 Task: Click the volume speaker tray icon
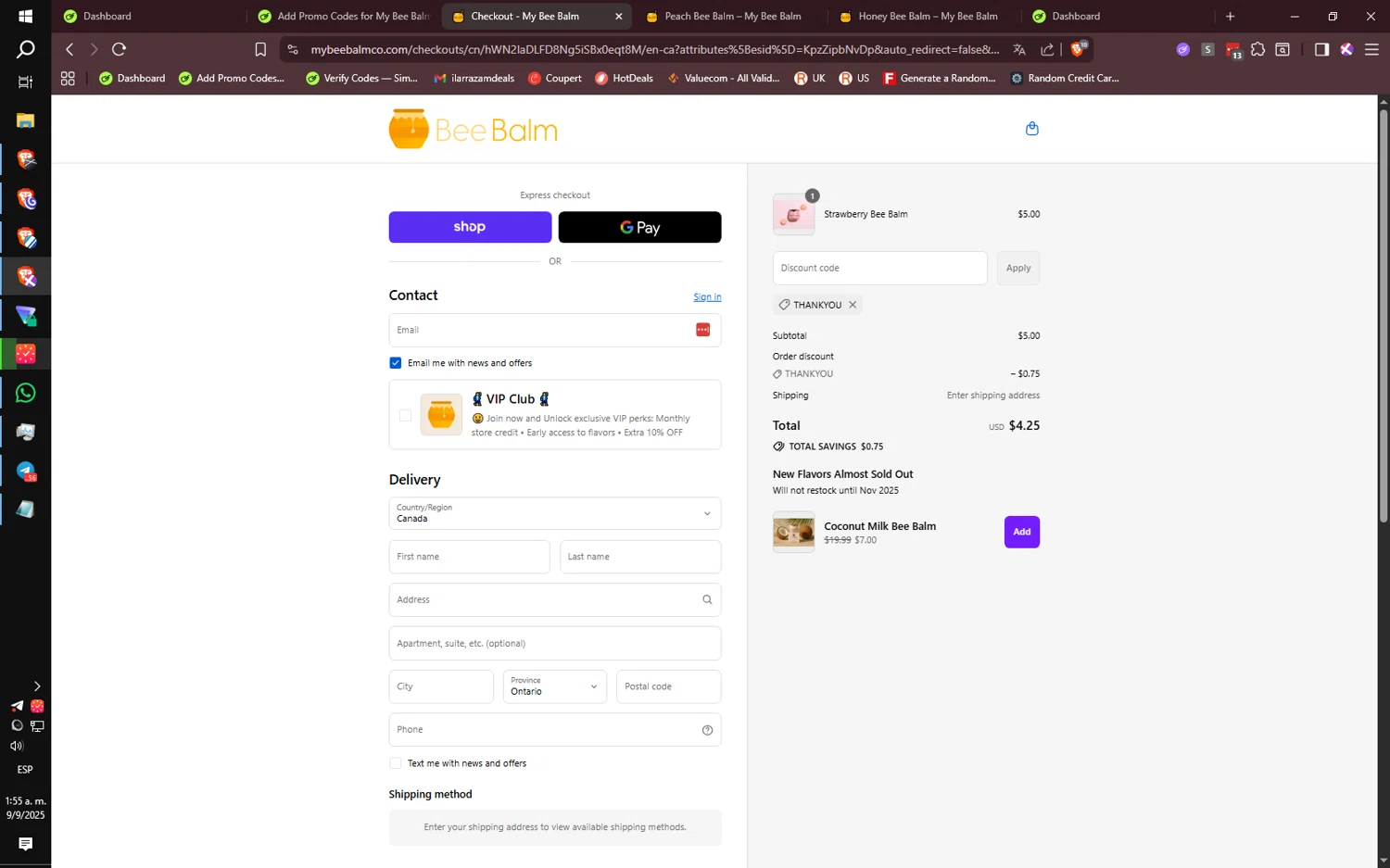tap(17, 746)
